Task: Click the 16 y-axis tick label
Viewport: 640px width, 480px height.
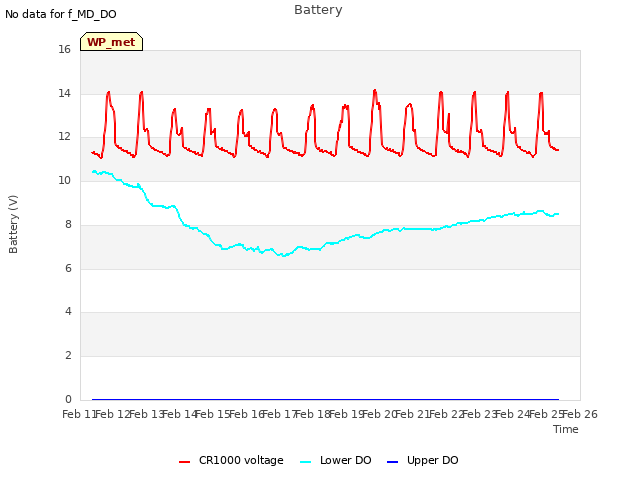Action: point(64,49)
